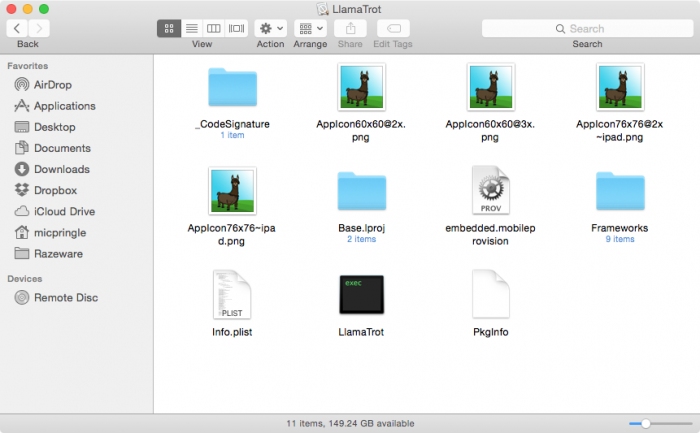Select Remote Disc under Devices
The image size is (700, 433).
pos(56,297)
